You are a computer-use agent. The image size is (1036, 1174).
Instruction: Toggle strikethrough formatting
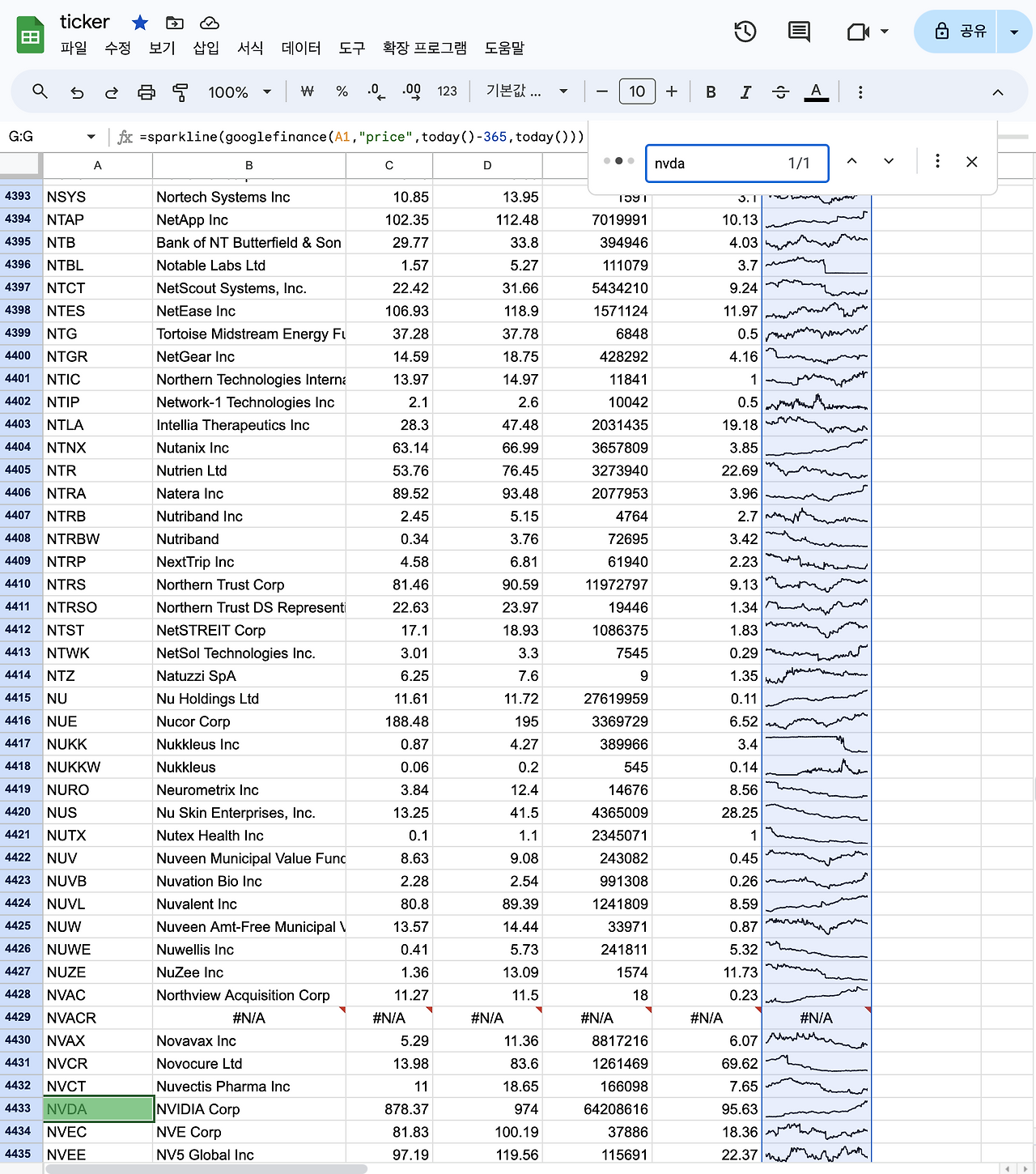click(x=780, y=92)
